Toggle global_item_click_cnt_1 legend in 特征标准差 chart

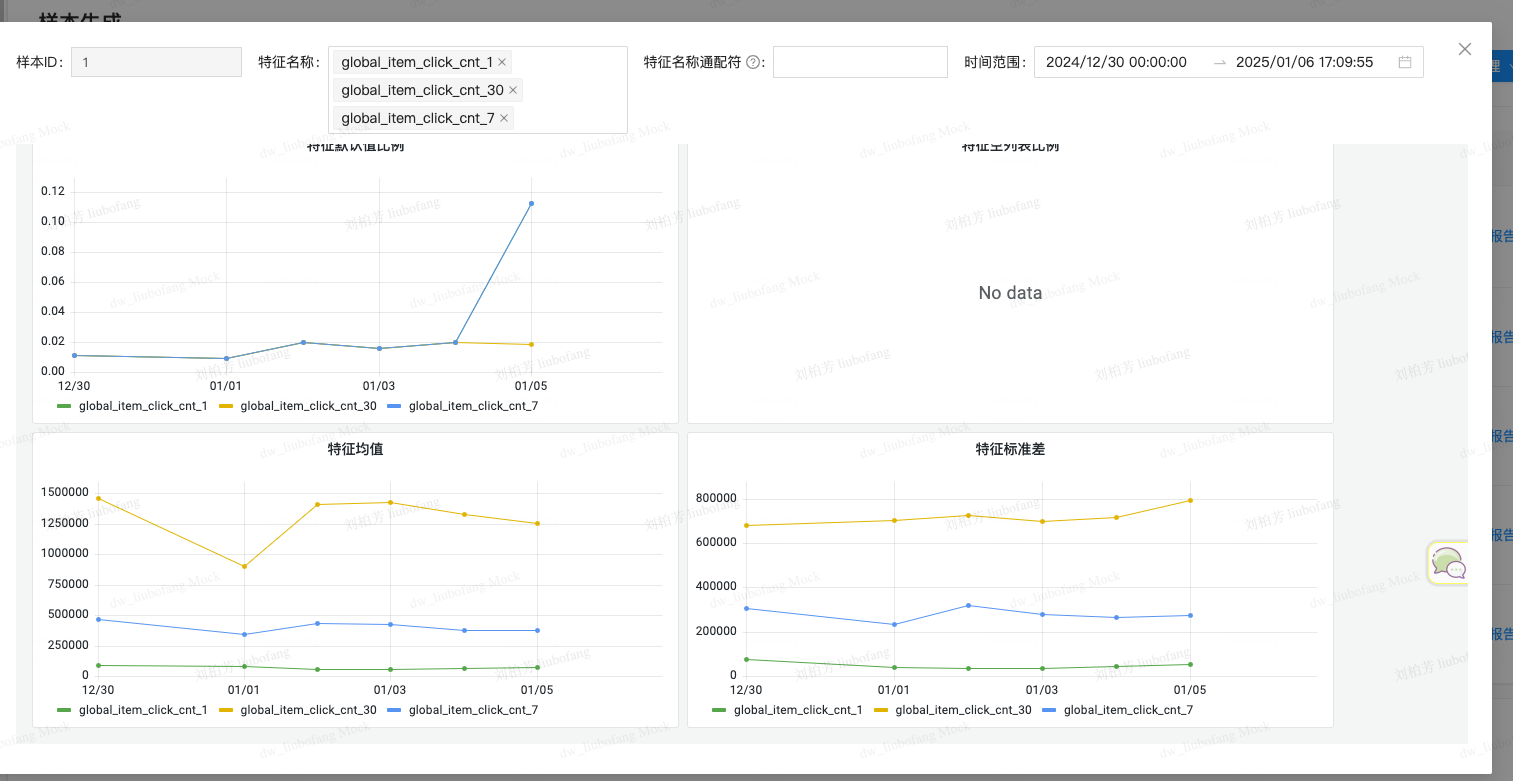tap(788, 710)
